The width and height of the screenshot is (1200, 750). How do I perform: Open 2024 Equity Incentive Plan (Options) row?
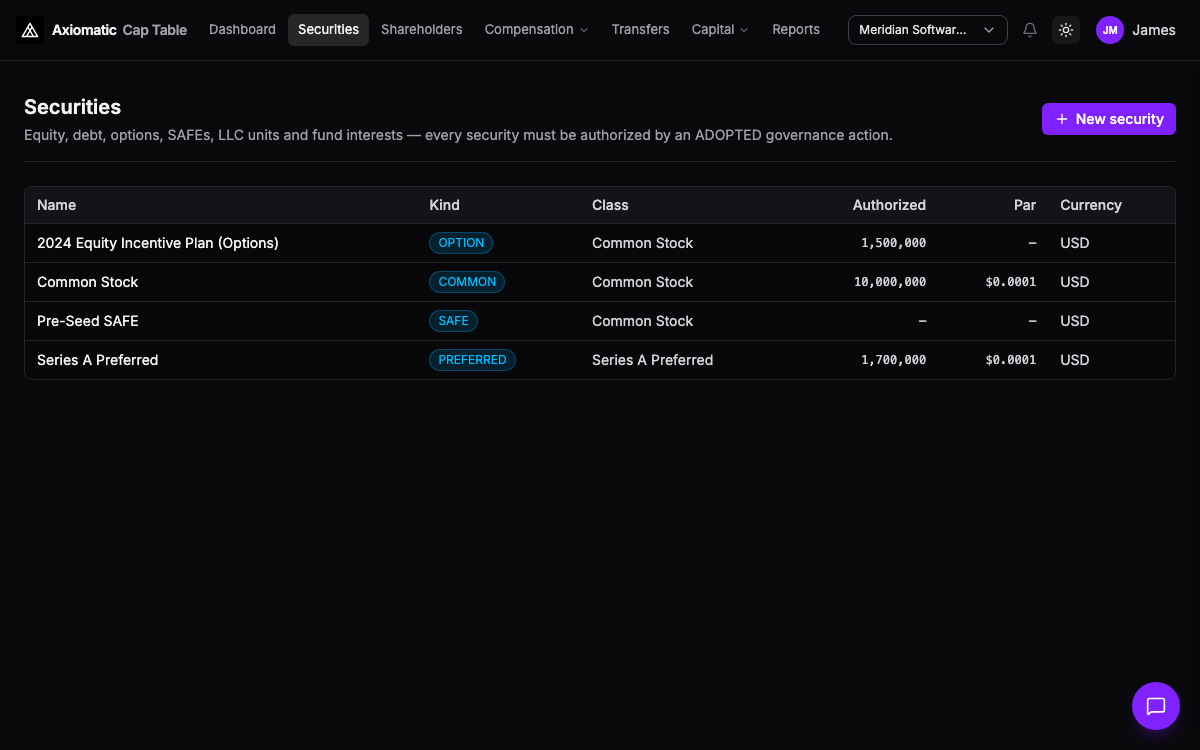(x=600, y=243)
